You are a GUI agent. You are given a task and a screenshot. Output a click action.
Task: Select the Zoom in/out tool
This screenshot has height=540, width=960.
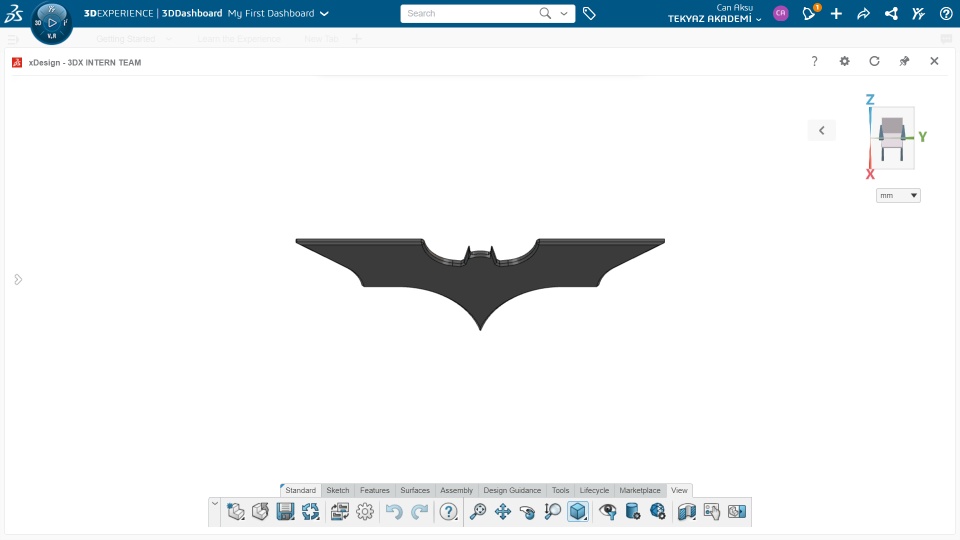tap(552, 511)
